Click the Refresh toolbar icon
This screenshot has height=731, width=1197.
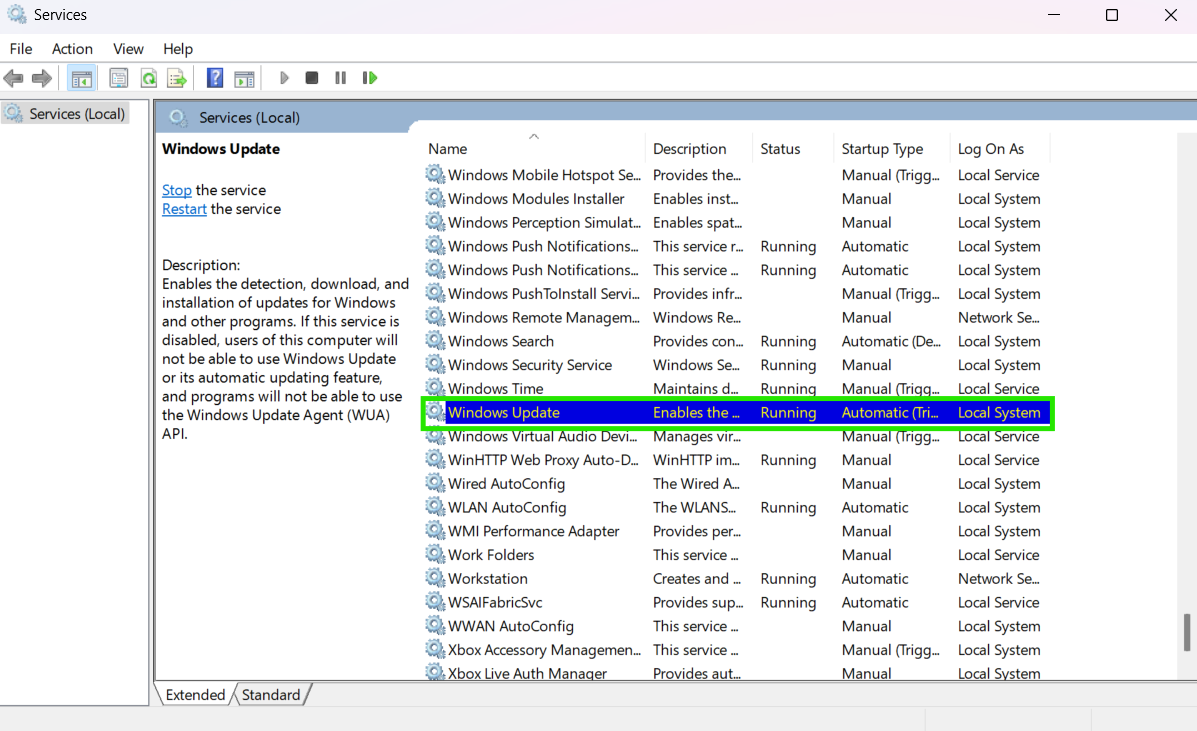(x=149, y=78)
